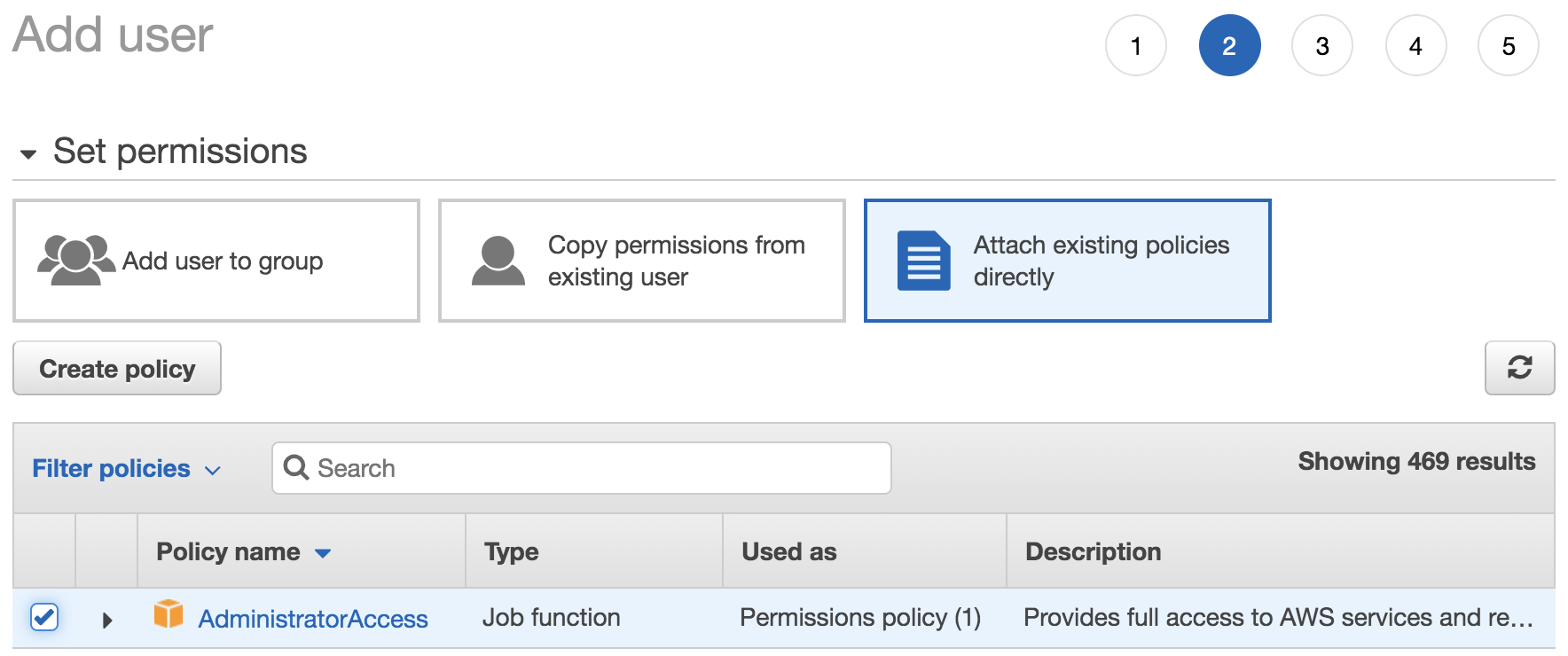Screen dimensions: 1568x656
Task: Click the orange AdministratorAccess box icon
Action: coord(169,614)
